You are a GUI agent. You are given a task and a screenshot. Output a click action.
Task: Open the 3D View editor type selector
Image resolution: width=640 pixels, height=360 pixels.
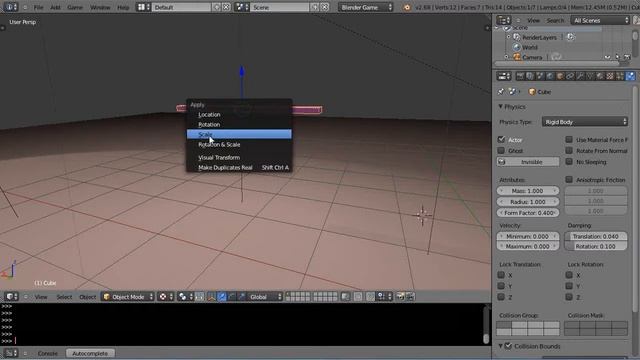click(x=11, y=297)
